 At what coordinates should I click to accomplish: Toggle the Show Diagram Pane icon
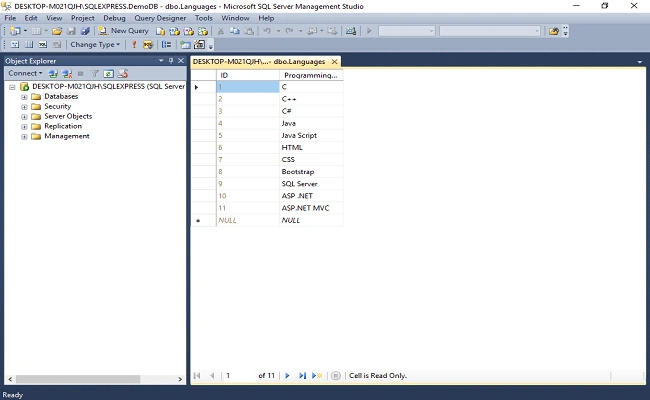point(15,44)
